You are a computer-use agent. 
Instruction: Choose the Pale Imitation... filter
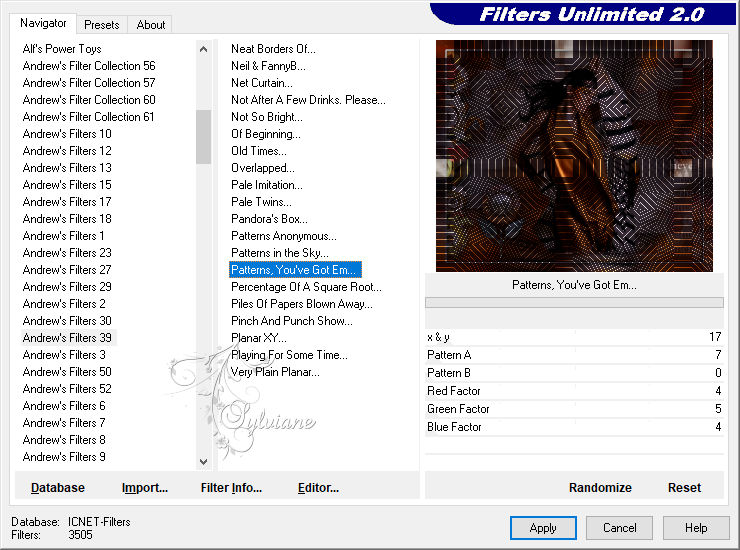tap(267, 185)
